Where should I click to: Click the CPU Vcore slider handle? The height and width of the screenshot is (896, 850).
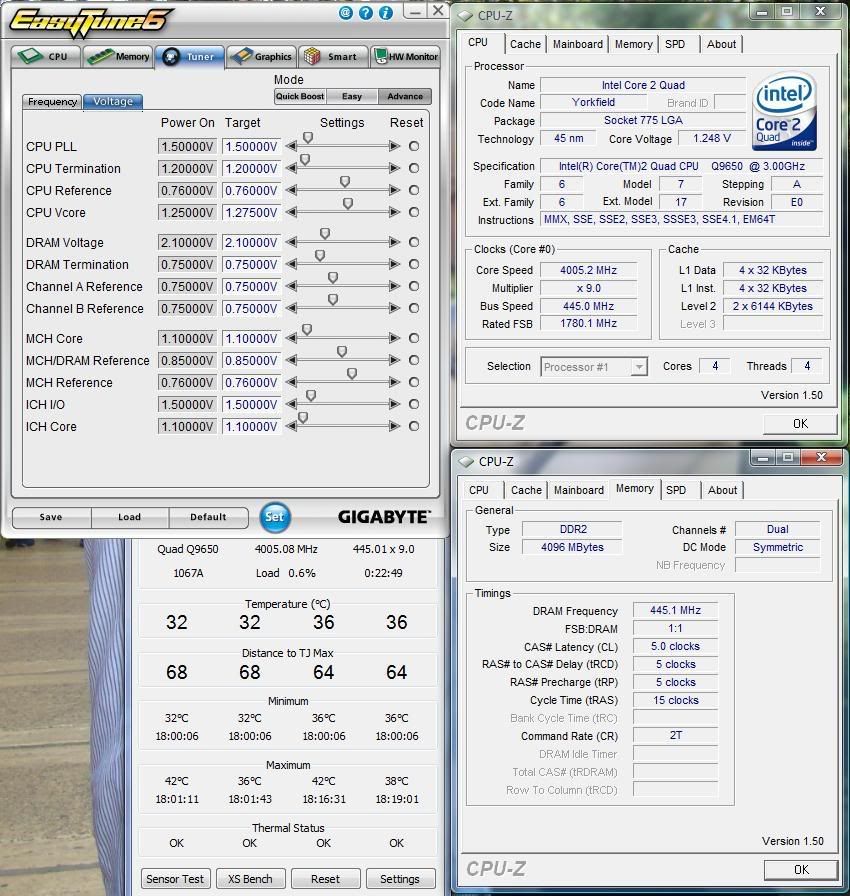tap(348, 203)
